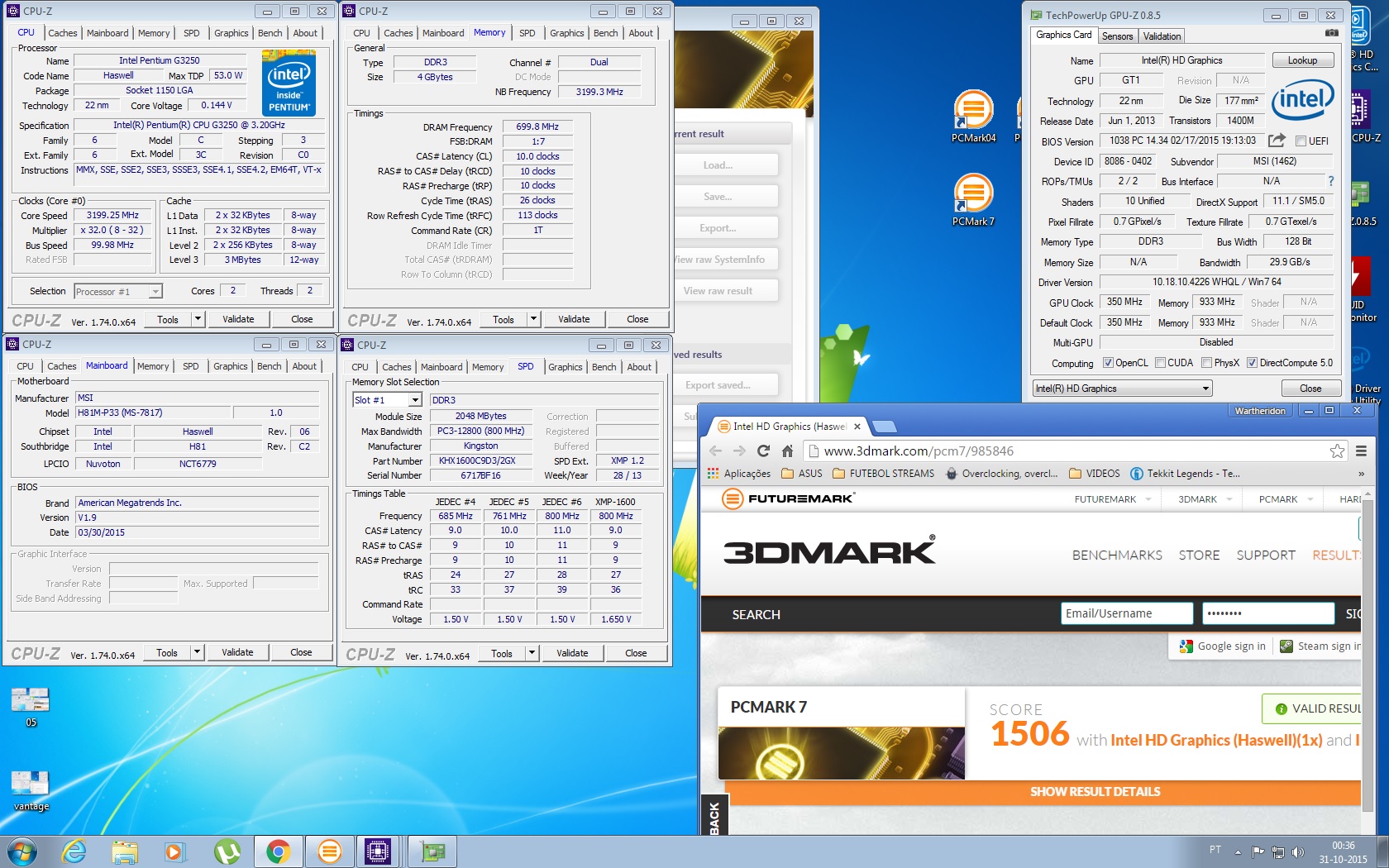This screenshot has height=868, width=1389.
Task: Expand the FUTUREMARK site menu dropdown
Action: pos(1147,499)
